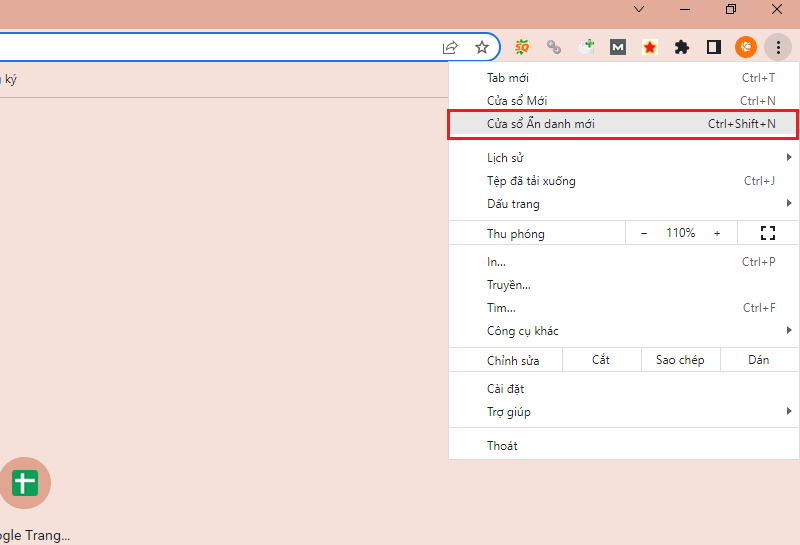
Task: Click the Dán button
Action: pos(758,360)
